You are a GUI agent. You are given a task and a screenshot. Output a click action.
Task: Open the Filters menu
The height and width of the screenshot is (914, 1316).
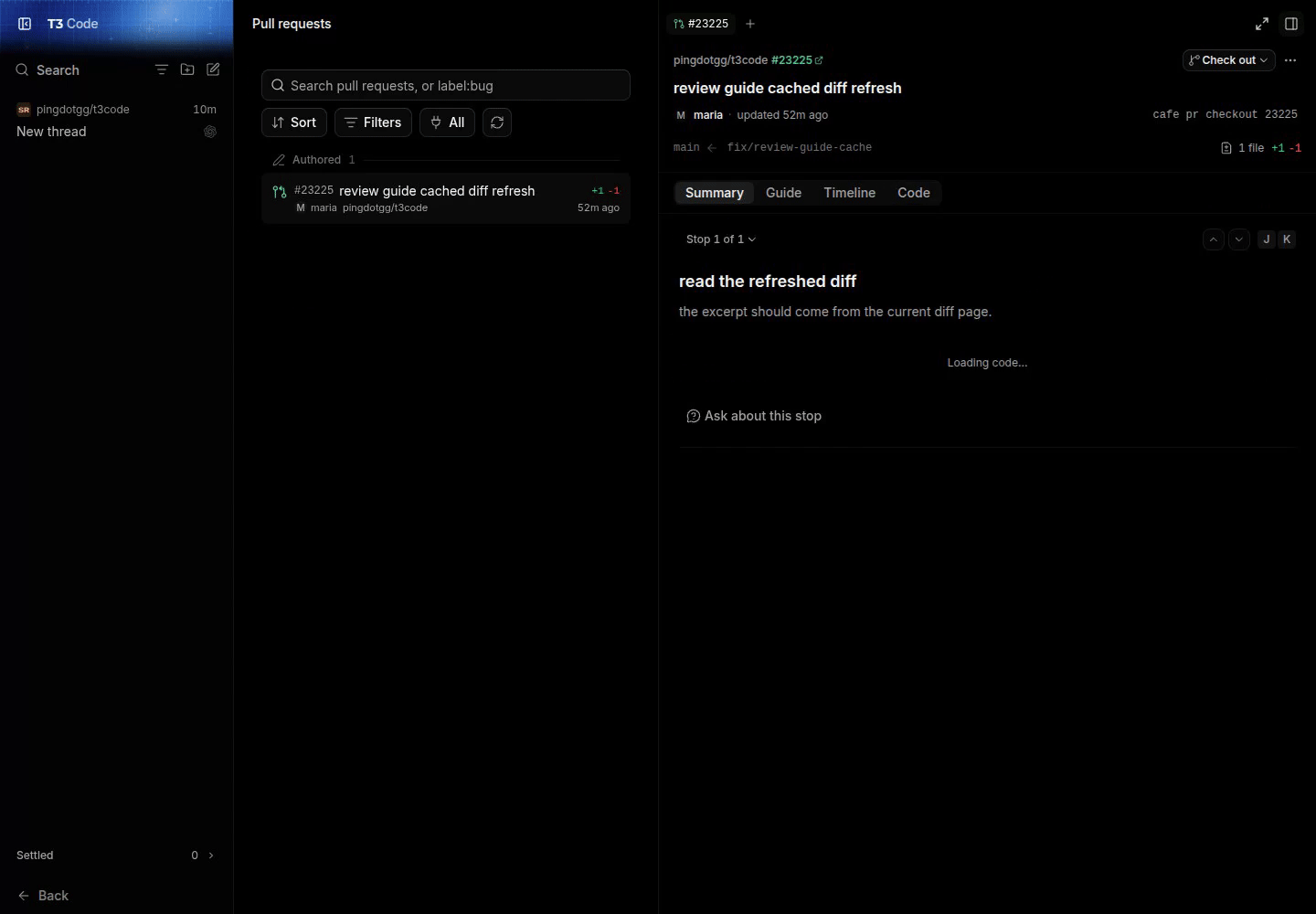pos(373,122)
